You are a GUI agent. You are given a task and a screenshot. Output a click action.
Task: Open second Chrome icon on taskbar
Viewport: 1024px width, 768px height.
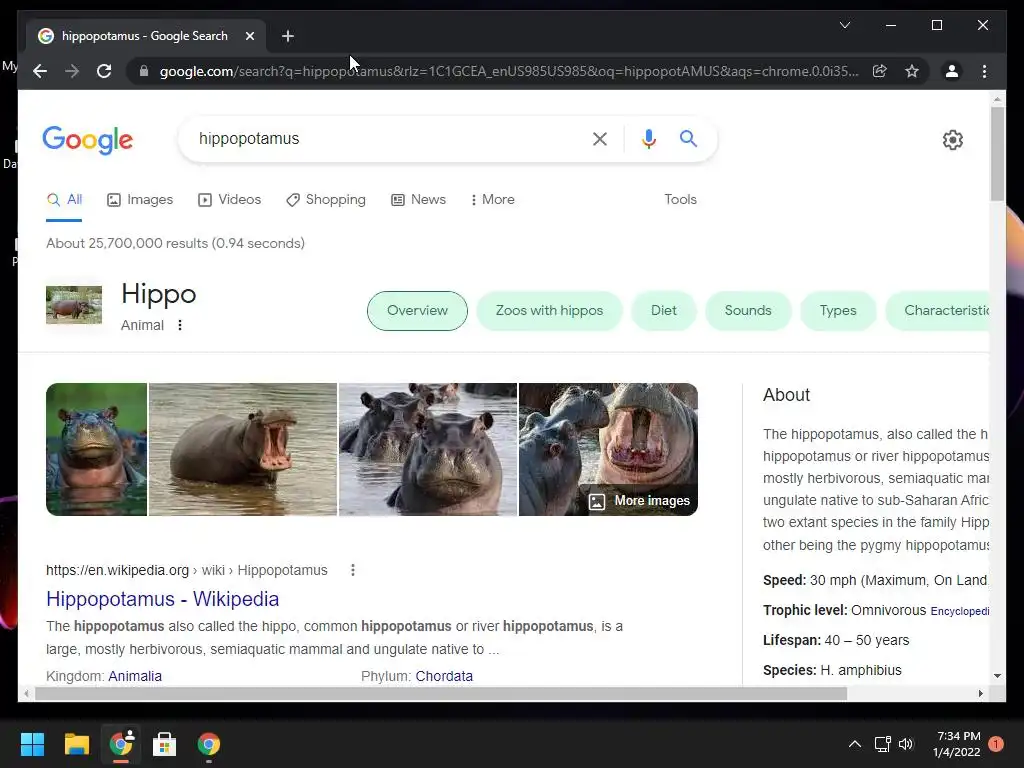(209, 744)
